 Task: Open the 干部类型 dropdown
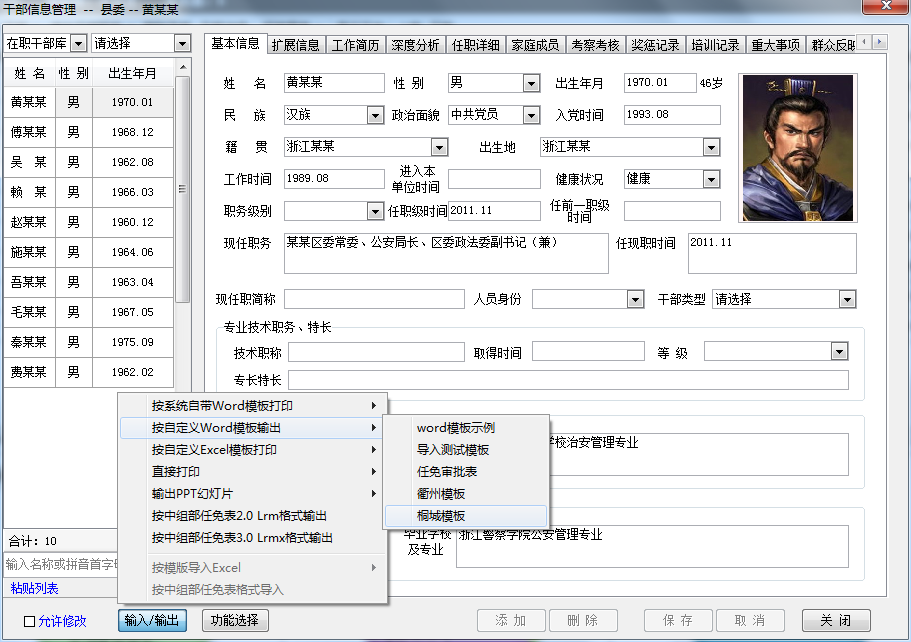(x=847, y=299)
